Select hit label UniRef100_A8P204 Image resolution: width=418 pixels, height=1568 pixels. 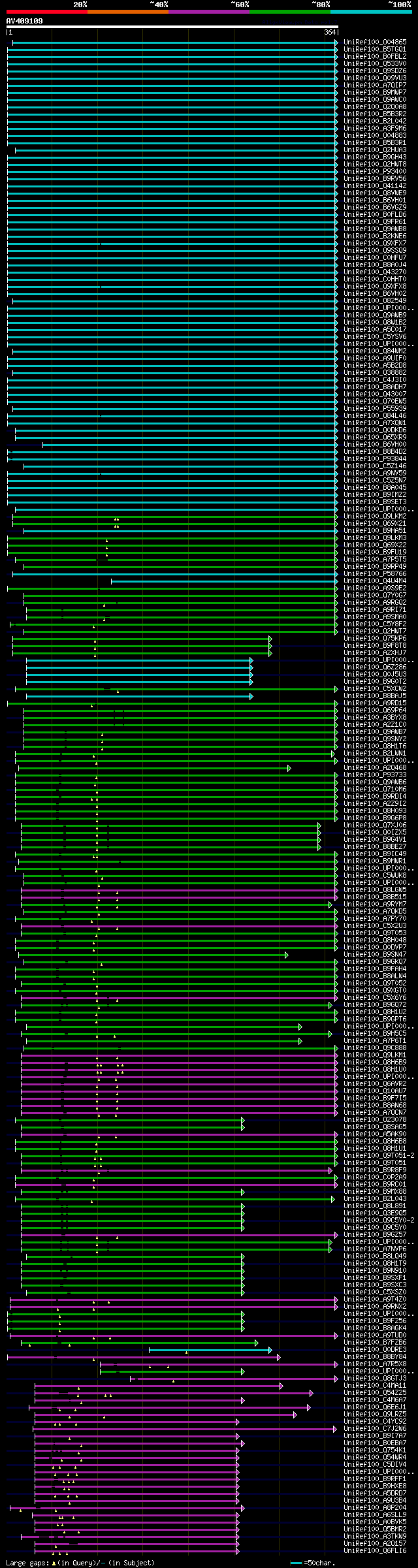pos(375,1508)
